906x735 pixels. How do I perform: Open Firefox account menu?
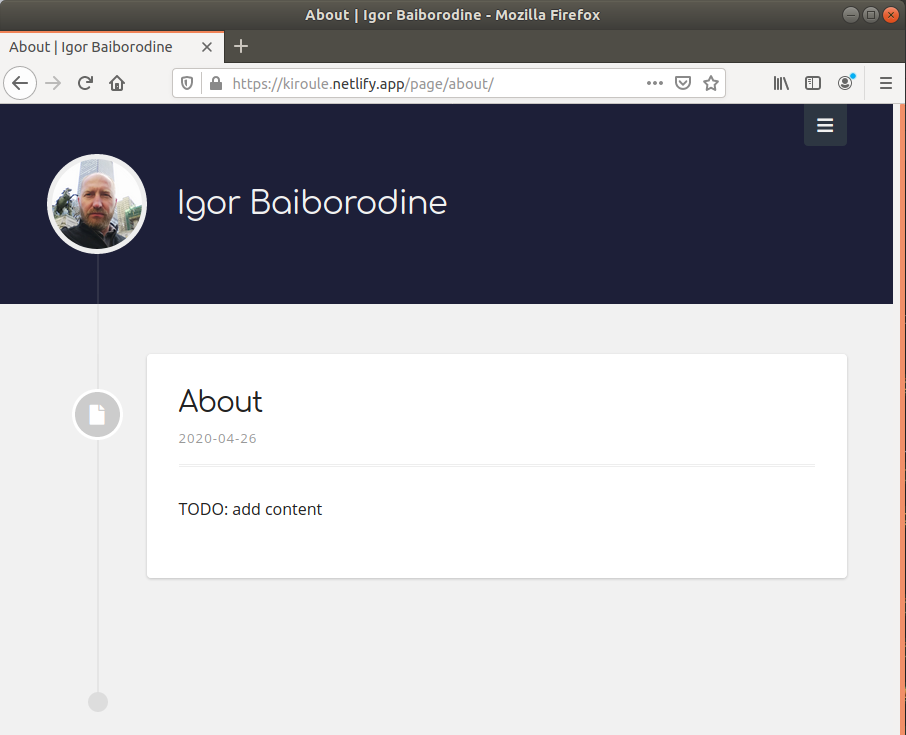[845, 83]
